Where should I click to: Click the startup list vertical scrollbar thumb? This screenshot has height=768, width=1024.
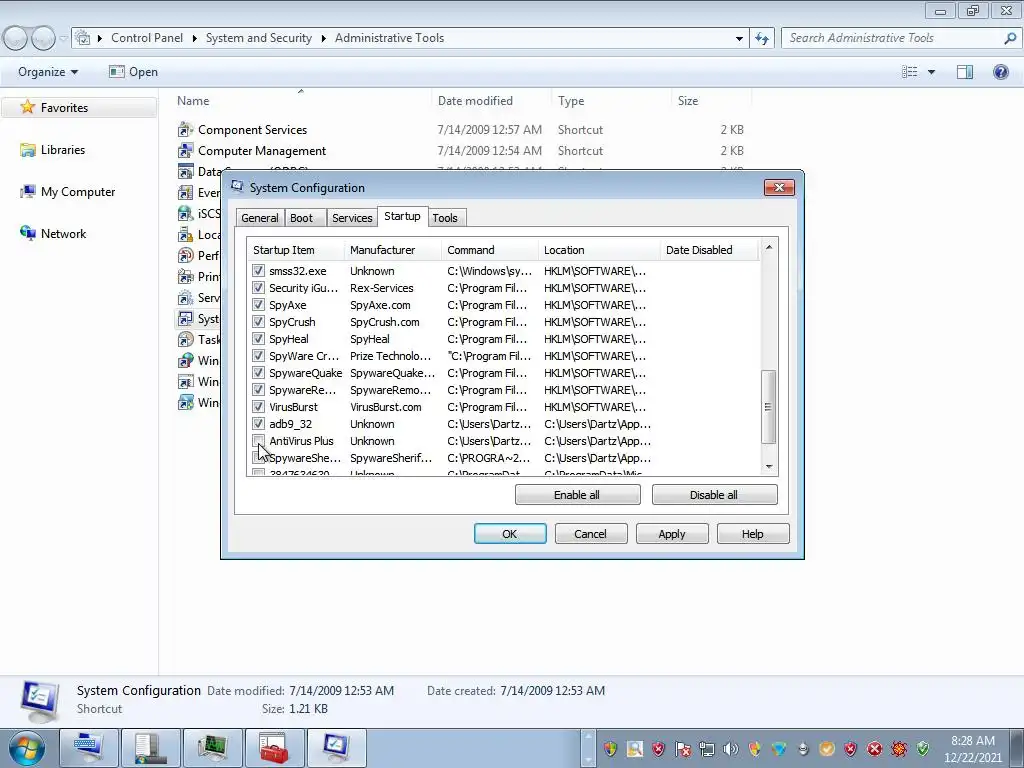[769, 406]
